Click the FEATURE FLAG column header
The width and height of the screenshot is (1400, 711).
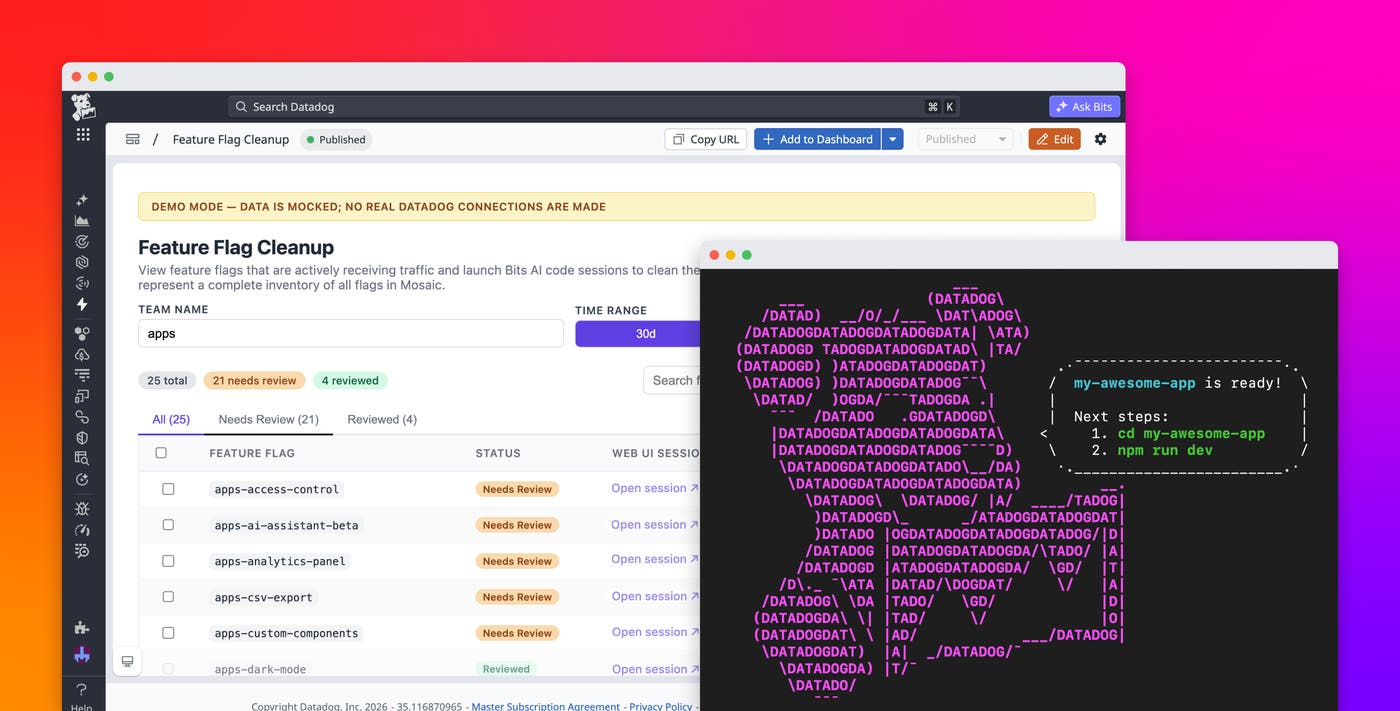252,453
